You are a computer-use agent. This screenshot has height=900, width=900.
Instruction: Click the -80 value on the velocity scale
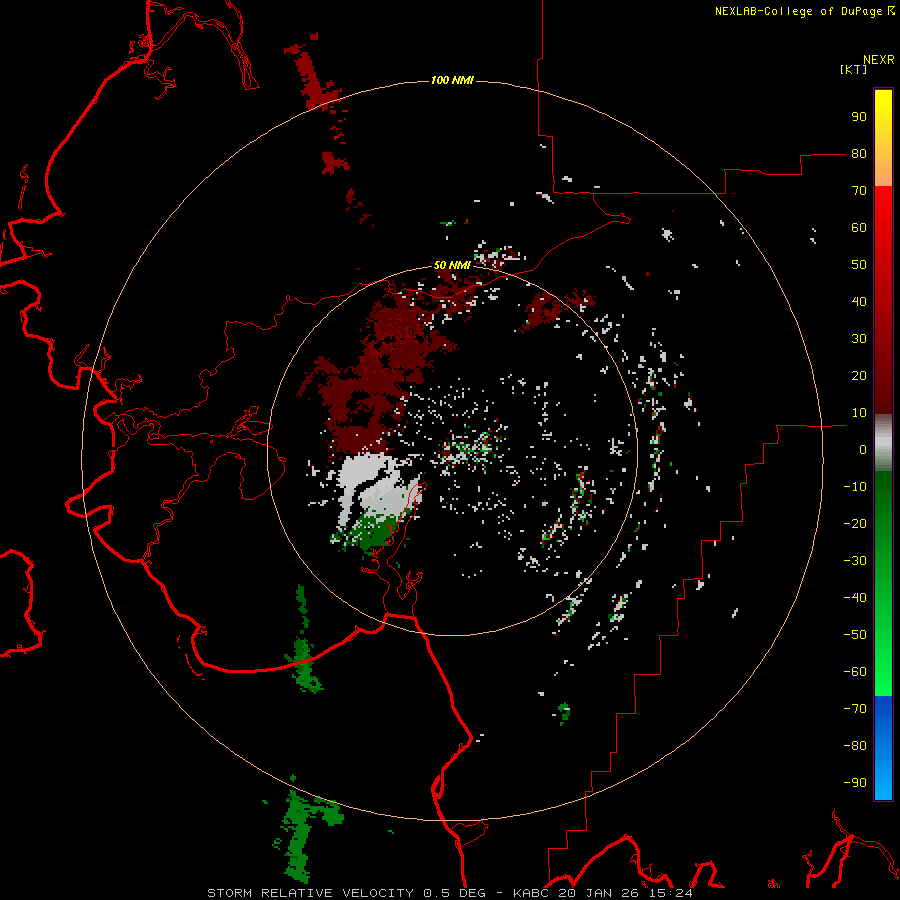tap(855, 746)
